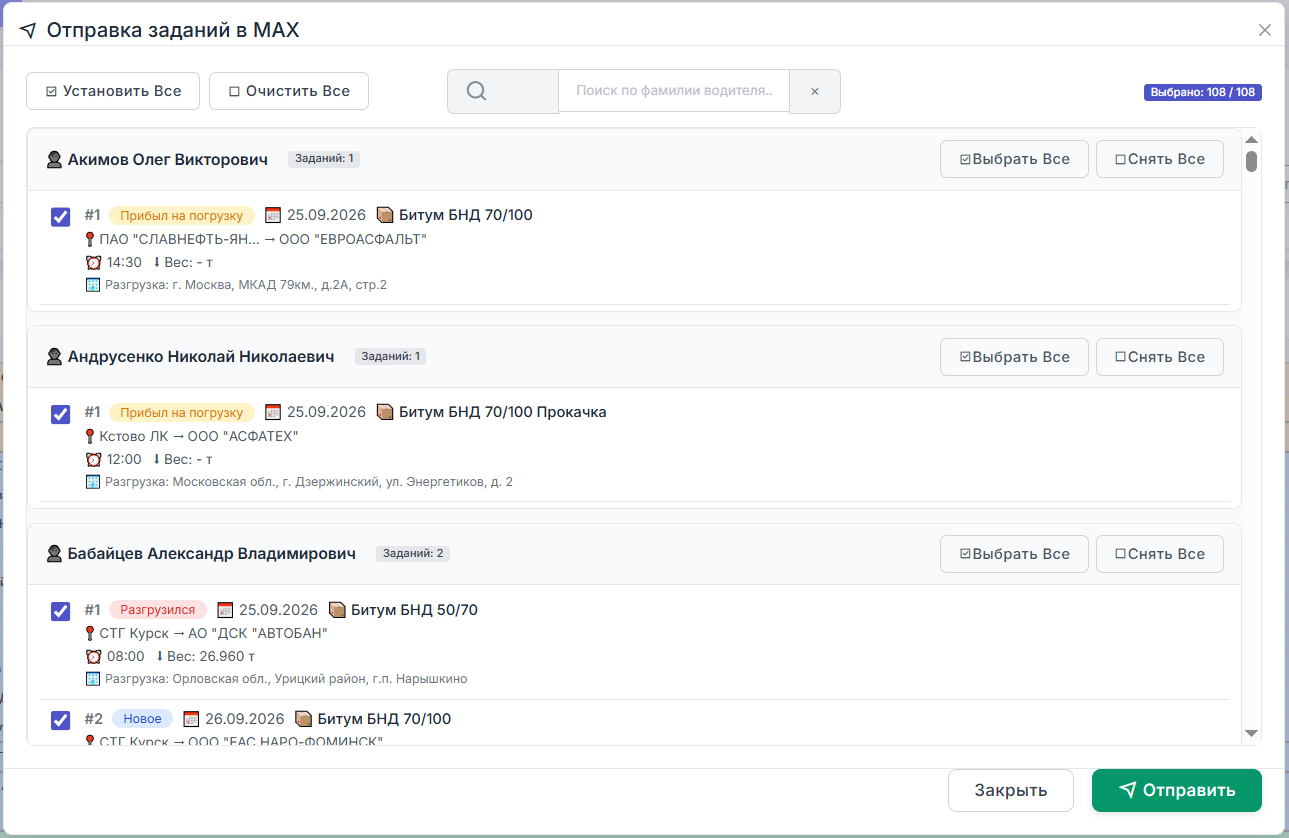The image size is (1289, 838).
Task: Click the paper plane icon in dialog title
Action: coord(28,30)
